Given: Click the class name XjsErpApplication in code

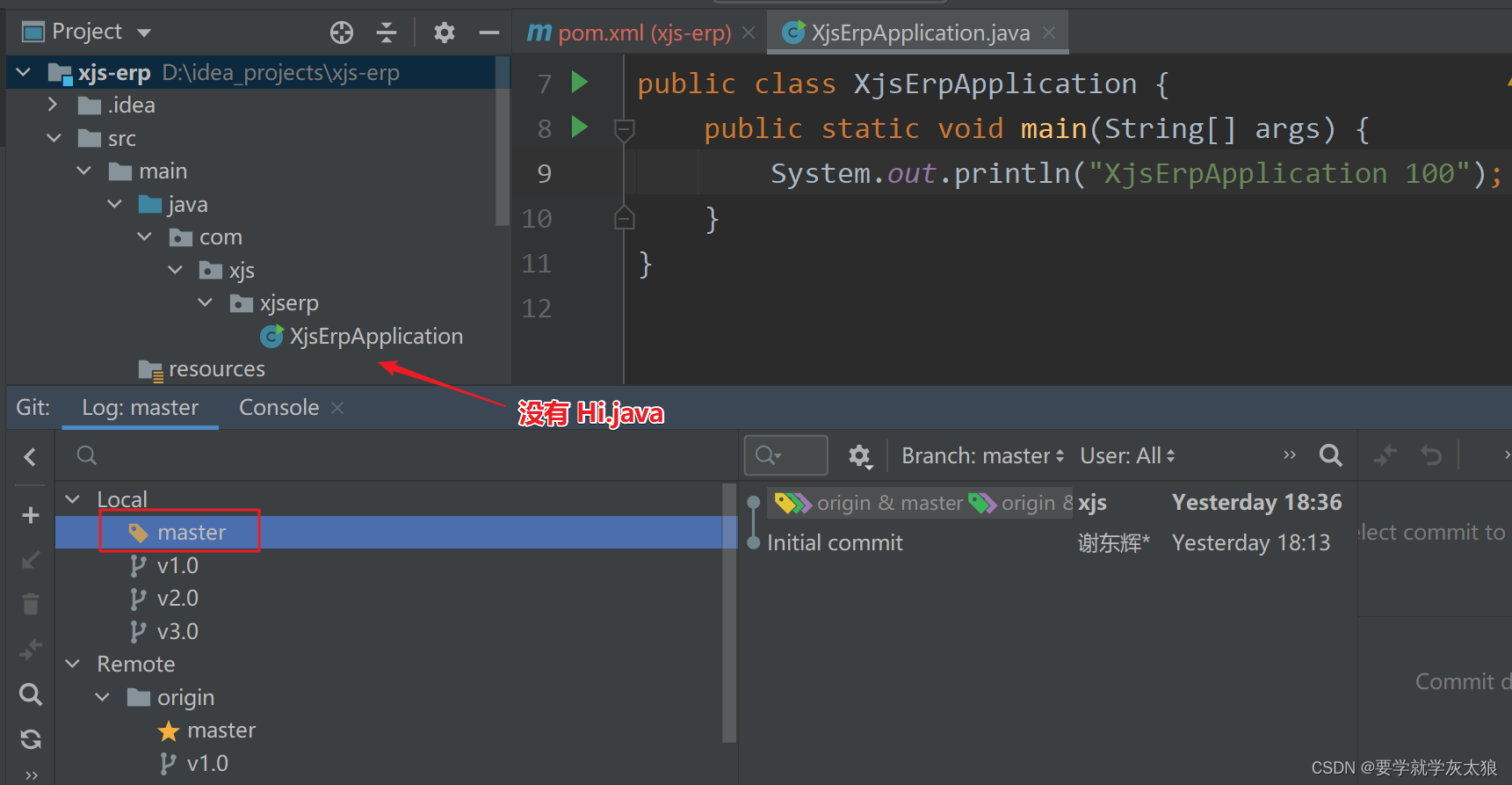Looking at the screenshot, I should [995, 84].
